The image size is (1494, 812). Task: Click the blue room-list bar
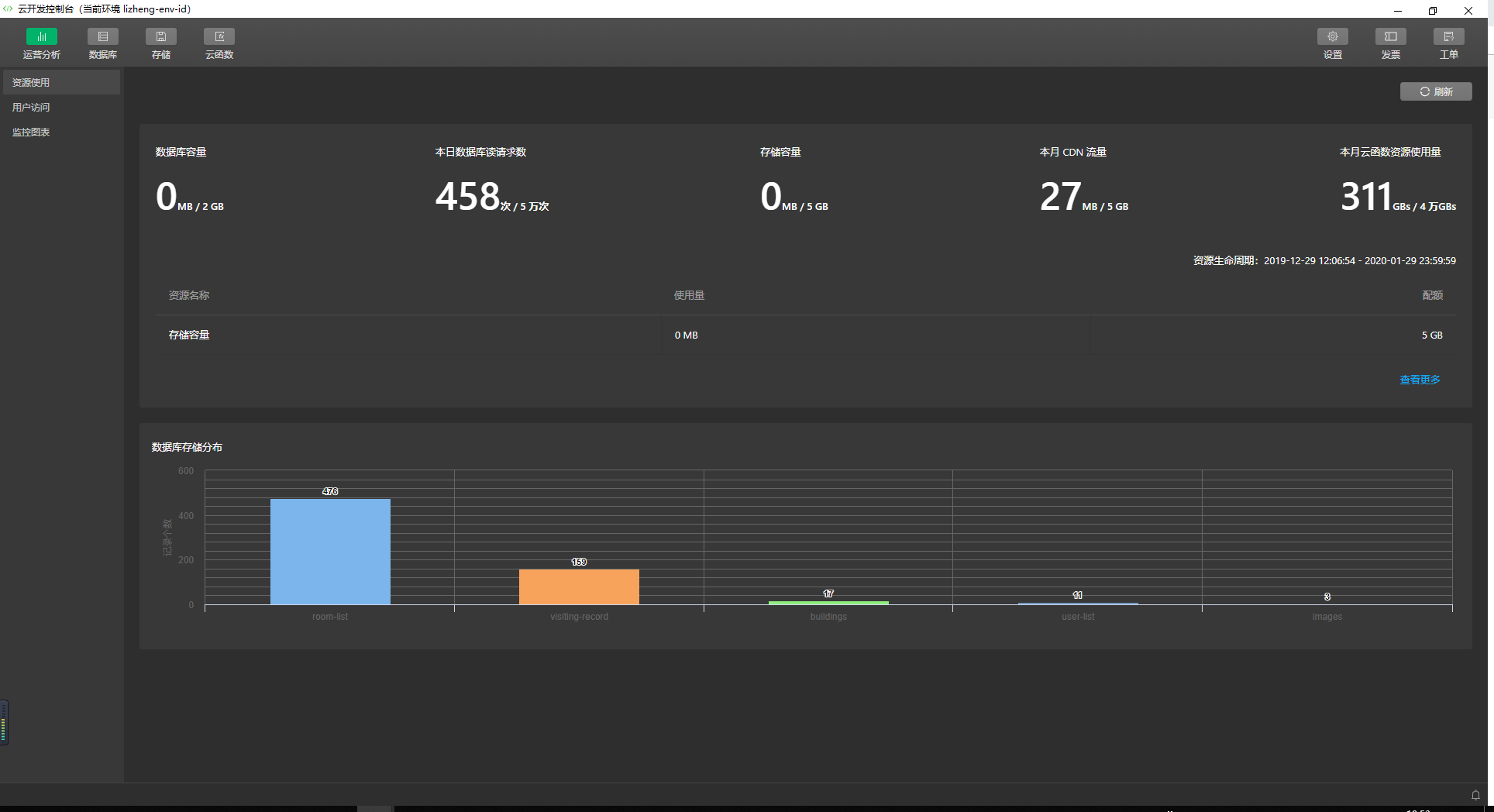click(330, 552)
